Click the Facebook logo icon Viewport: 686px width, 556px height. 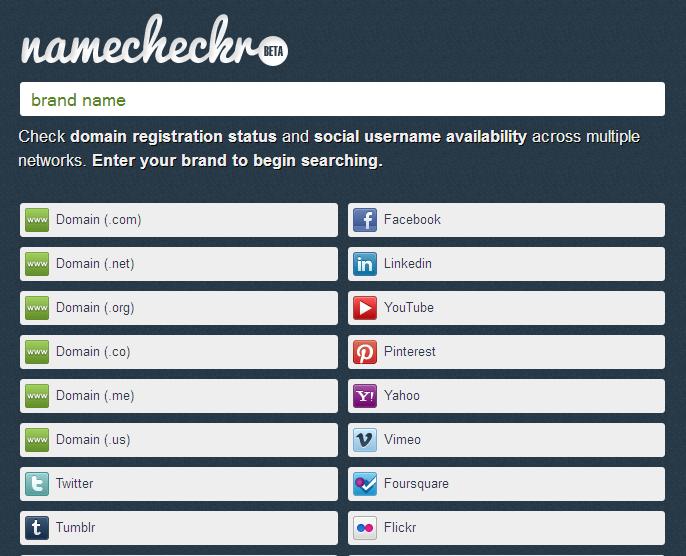click(x=365, y=220)
